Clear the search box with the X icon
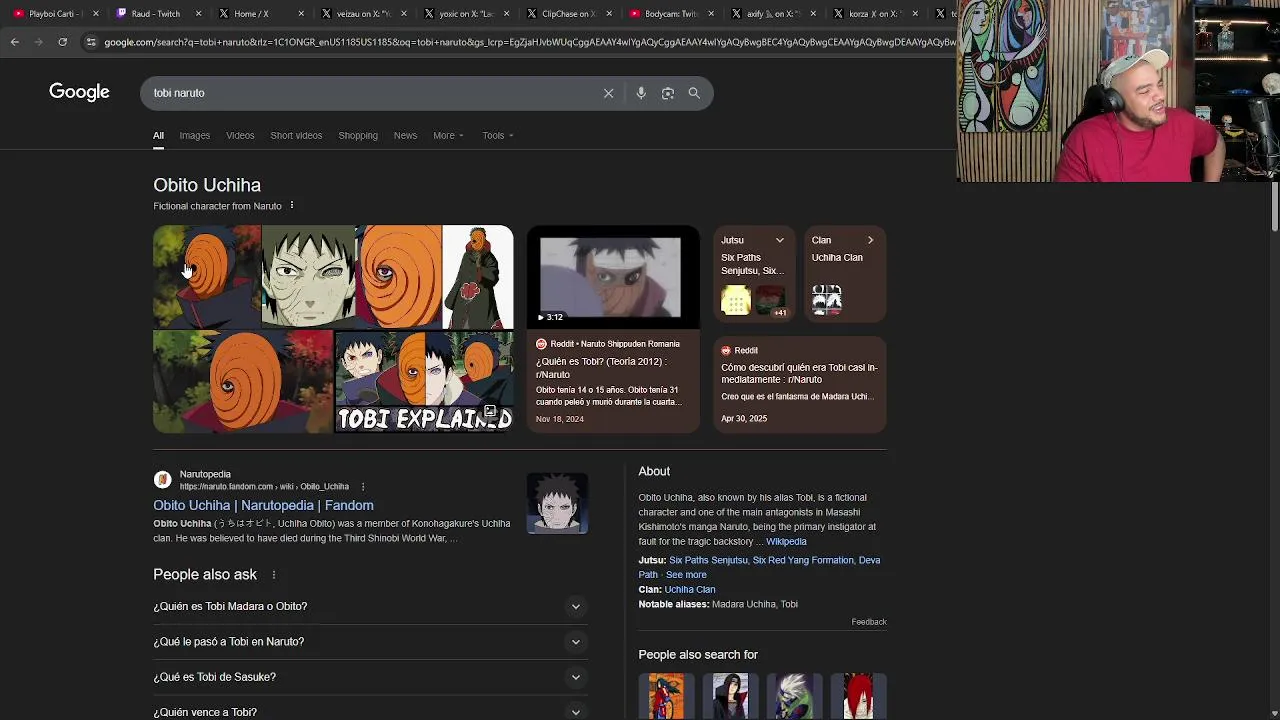This screenshot has width=1280, height=720. (608, 93)
